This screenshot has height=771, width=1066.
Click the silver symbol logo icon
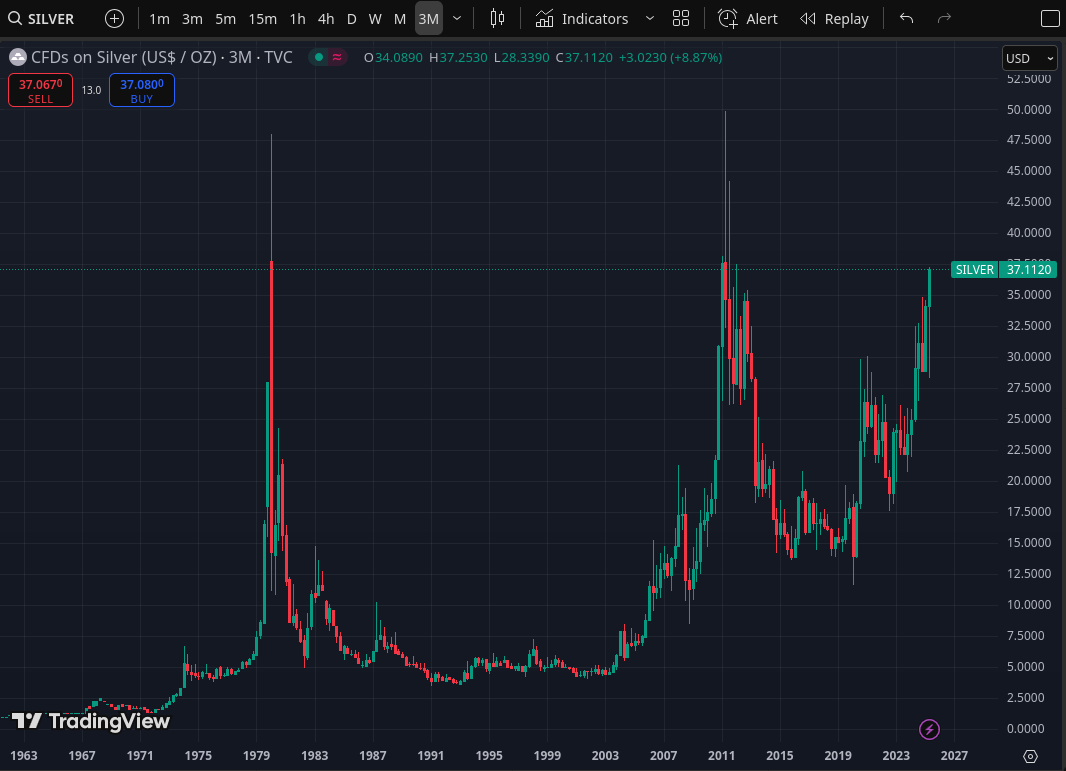pyautogui.click(x=17, y=58)
